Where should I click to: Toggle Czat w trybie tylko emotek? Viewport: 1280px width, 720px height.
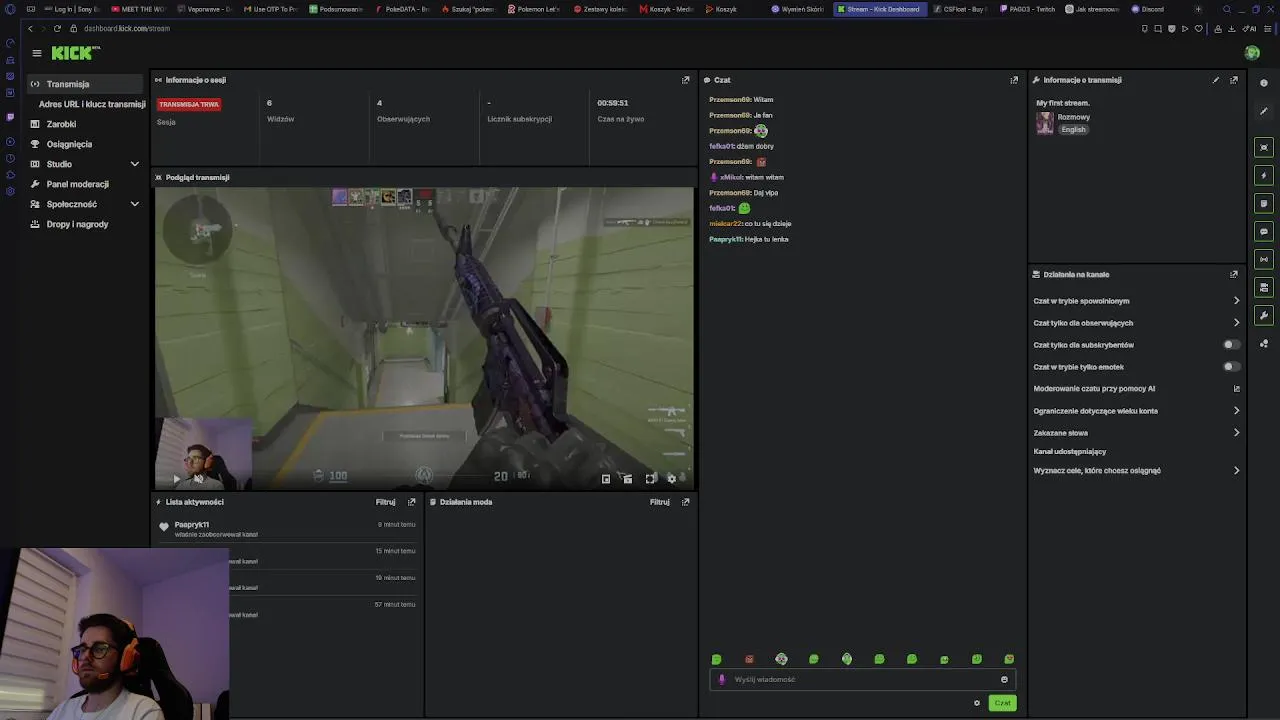tap(1232, 367)
